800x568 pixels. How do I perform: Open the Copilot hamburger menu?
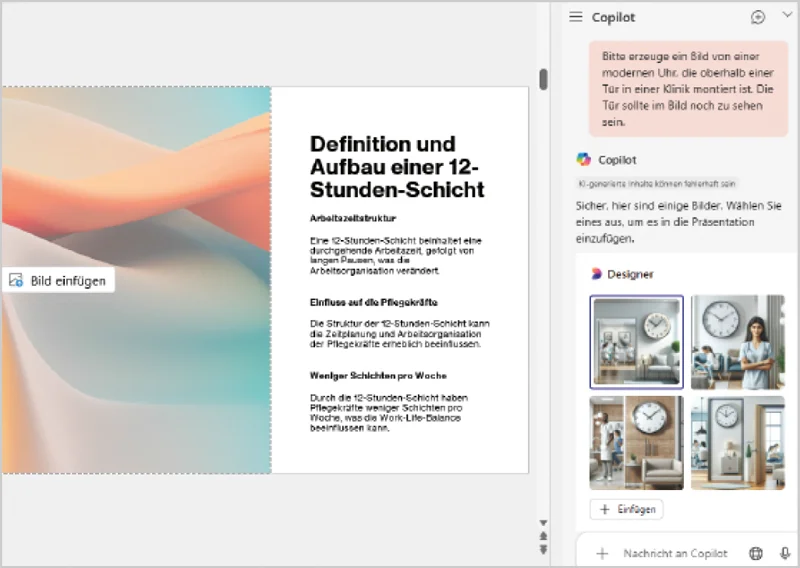click(x=575, y=17)
